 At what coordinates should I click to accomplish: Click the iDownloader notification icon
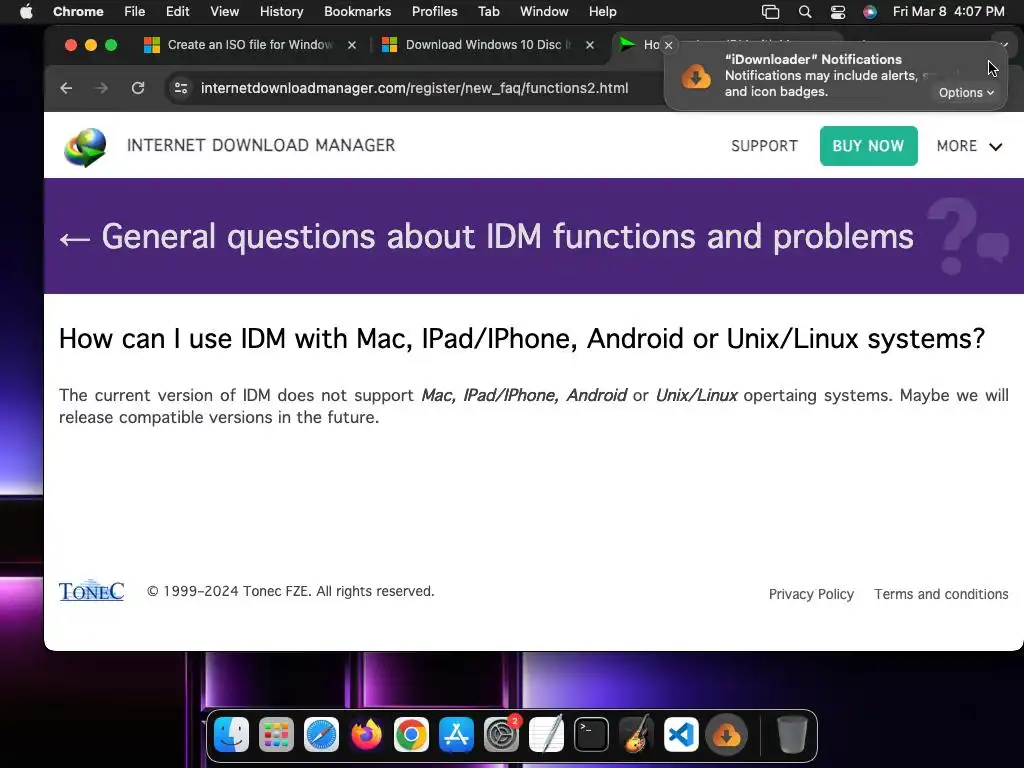coord(696,76)
